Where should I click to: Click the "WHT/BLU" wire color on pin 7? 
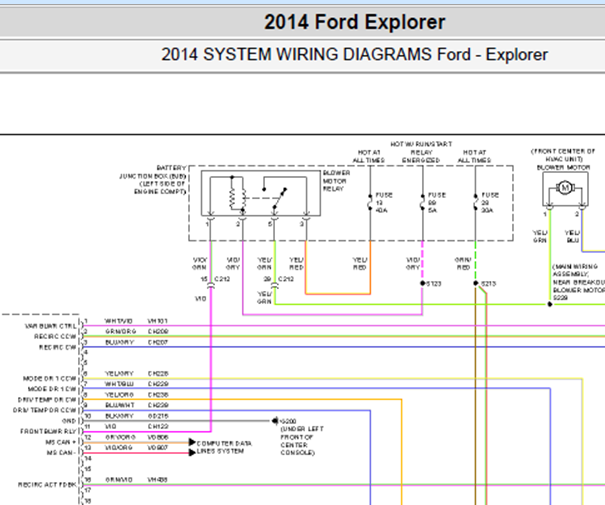pos(120,384)
